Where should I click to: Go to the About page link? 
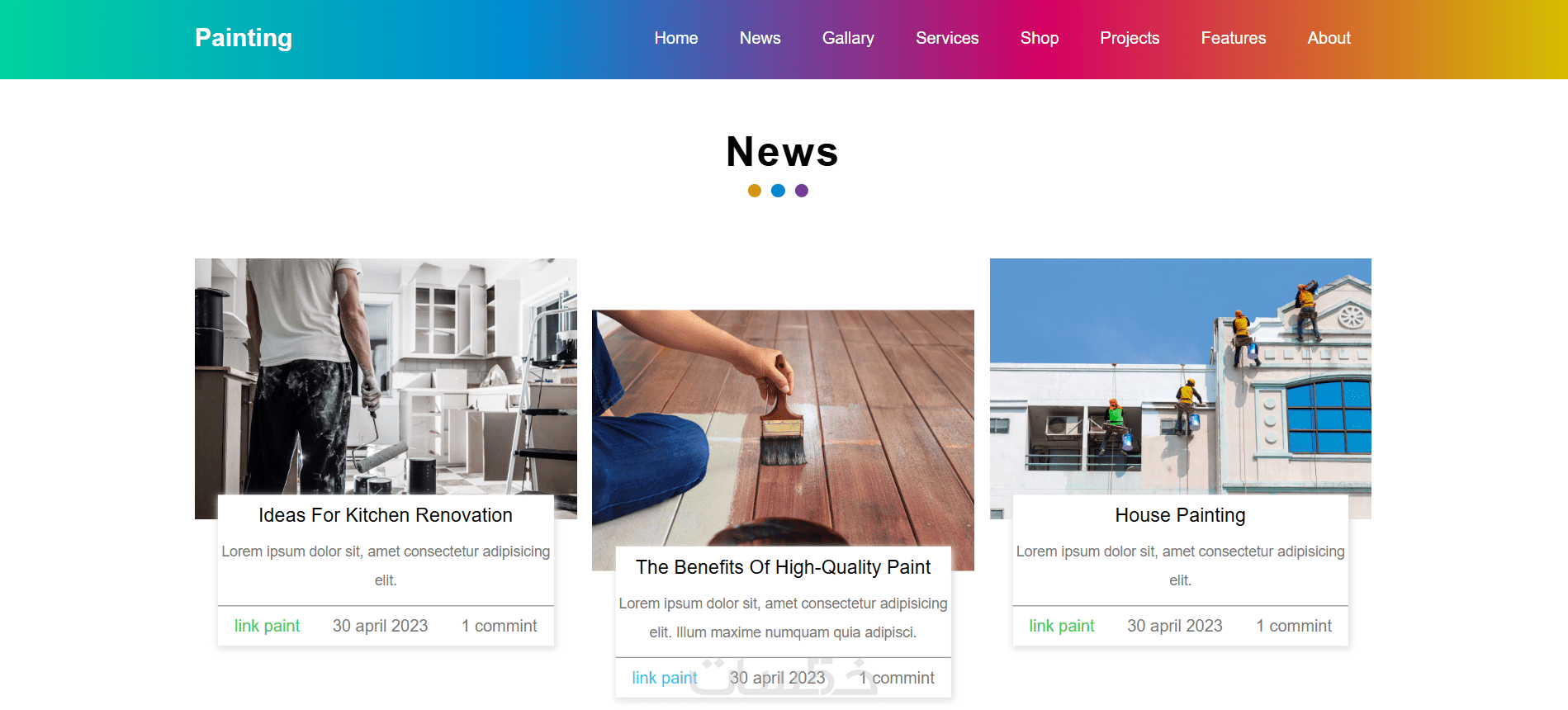pyautogui.click(x=1329, y=38)
